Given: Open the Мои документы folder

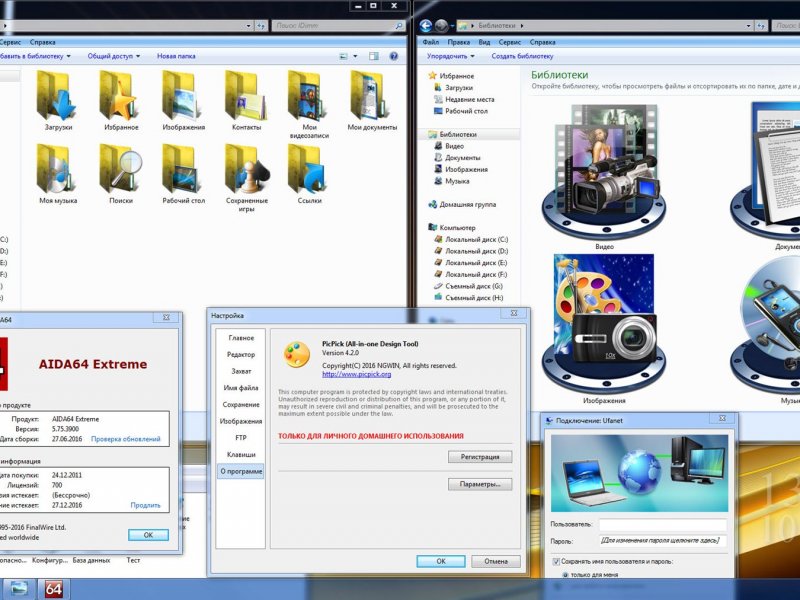Looking at the screenshot, I should [372, 101].
